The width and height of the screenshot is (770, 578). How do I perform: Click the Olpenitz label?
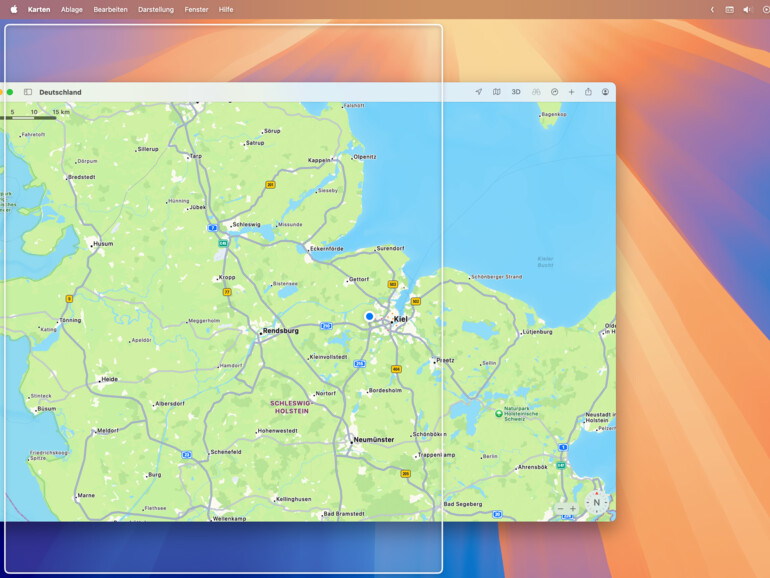pyautogui.click(x=365, y=157)
